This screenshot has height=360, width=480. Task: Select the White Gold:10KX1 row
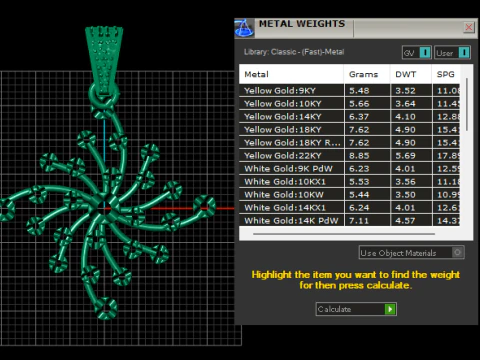click(349, 182)
